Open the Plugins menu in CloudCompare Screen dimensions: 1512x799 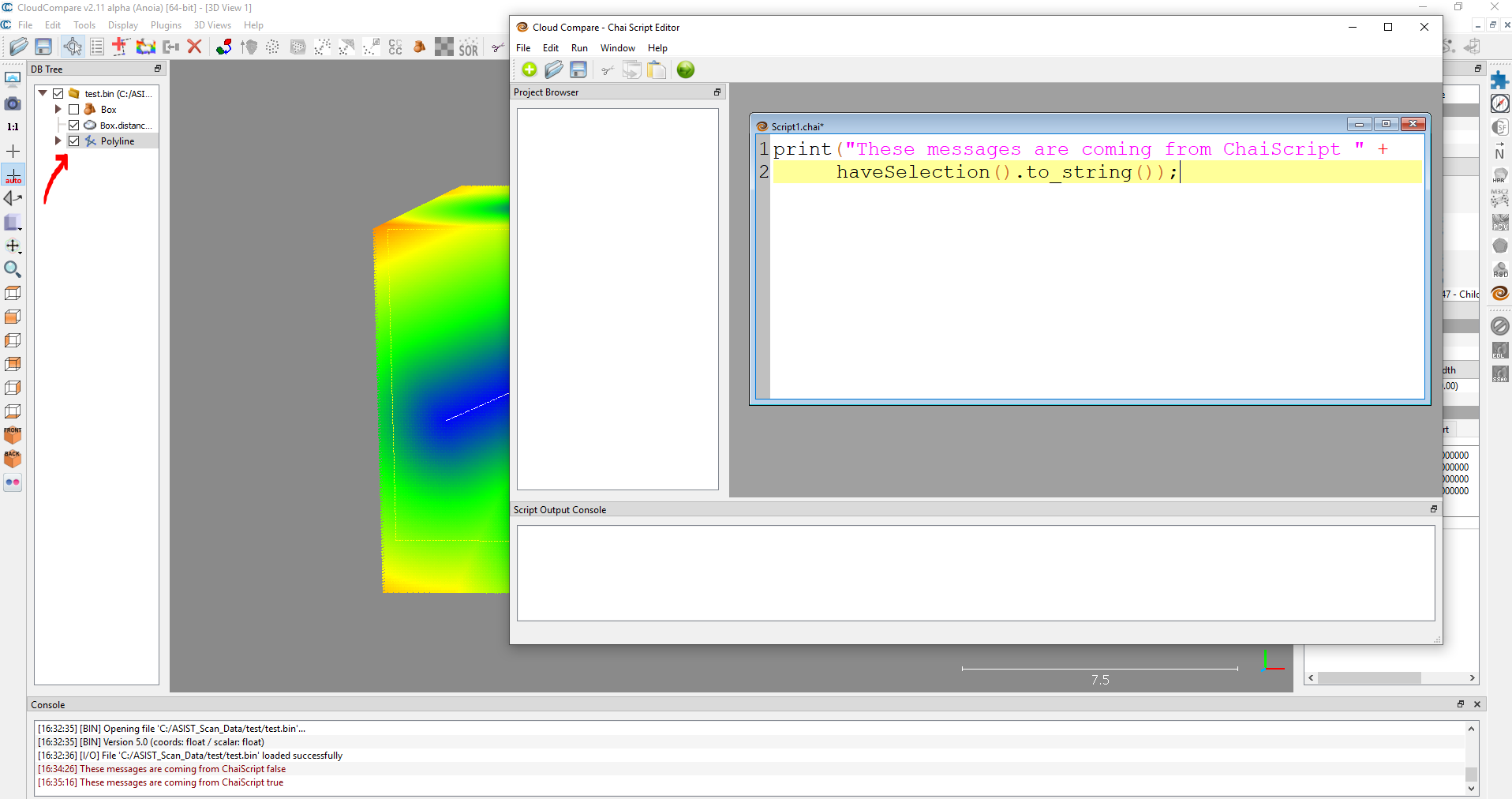tap(166, 25)
